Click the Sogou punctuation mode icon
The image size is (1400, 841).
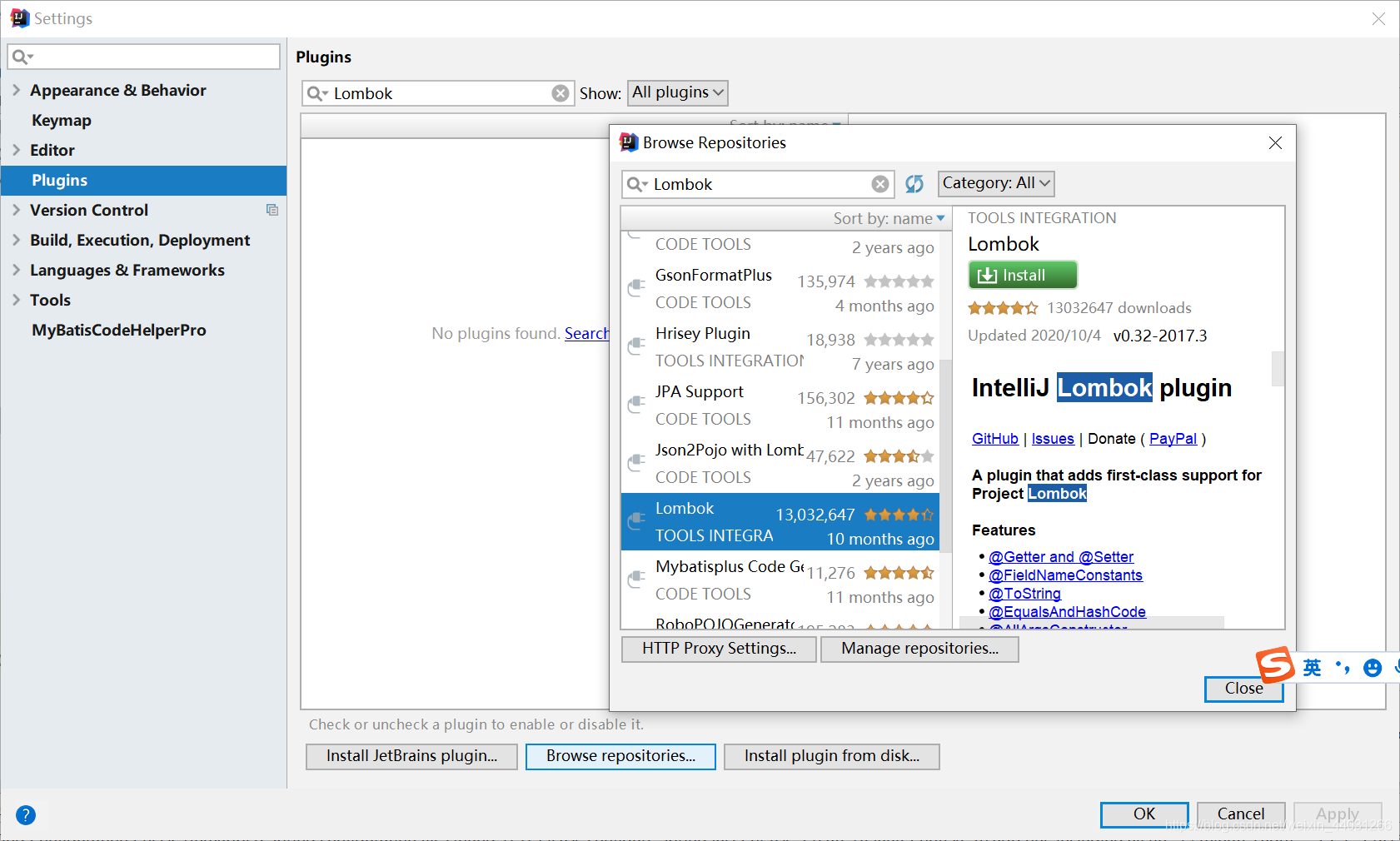1343,668
